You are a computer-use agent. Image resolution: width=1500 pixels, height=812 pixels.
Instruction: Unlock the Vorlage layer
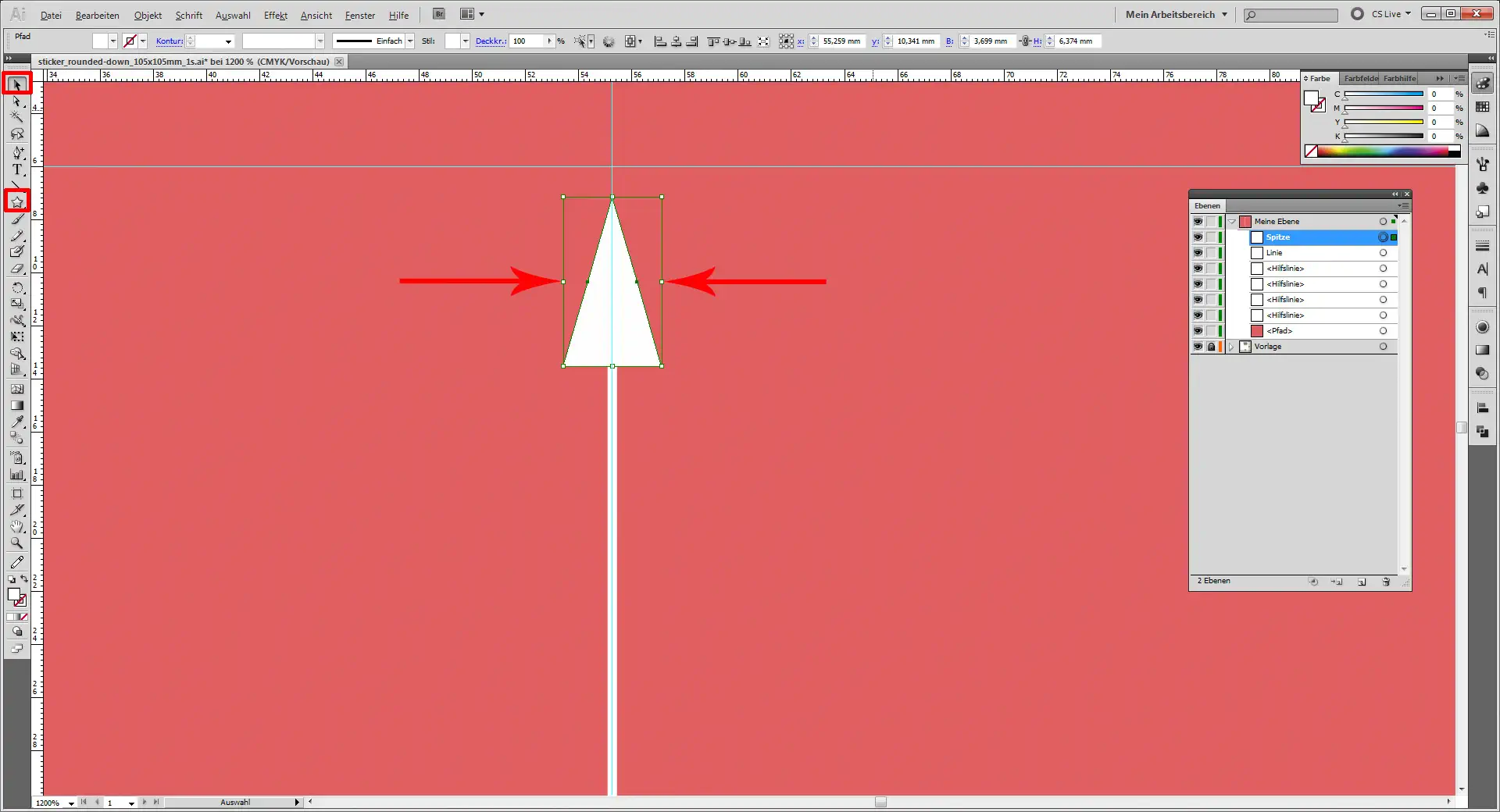coord(1211,347)
